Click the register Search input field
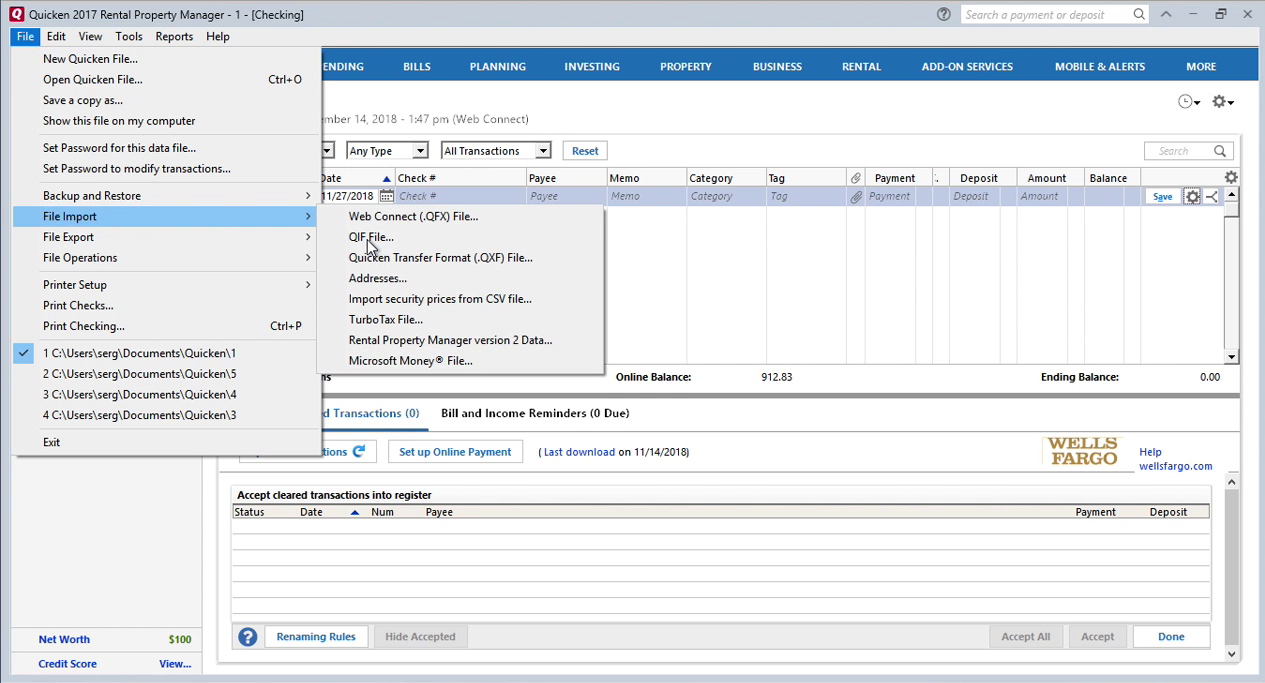 [1178, 151]
